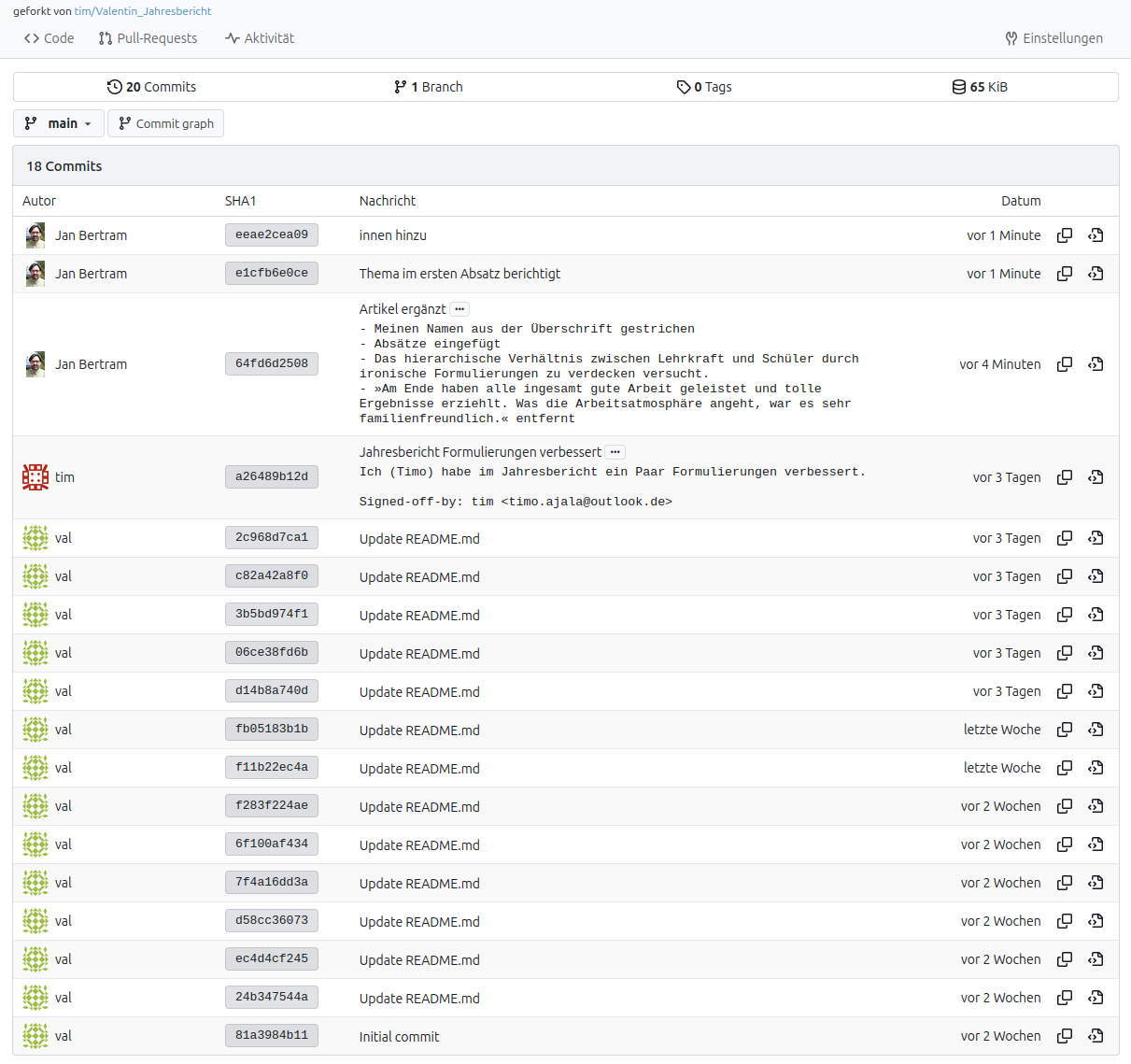This screenshot has width=1131, height=1064.
Task: Expand the 'Artikel ergänzt' commit message
Action: coord(459,309)
